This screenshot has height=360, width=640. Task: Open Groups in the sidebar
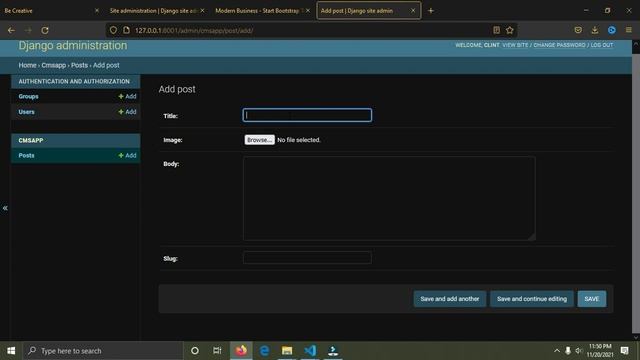click(x=28, y=96)
